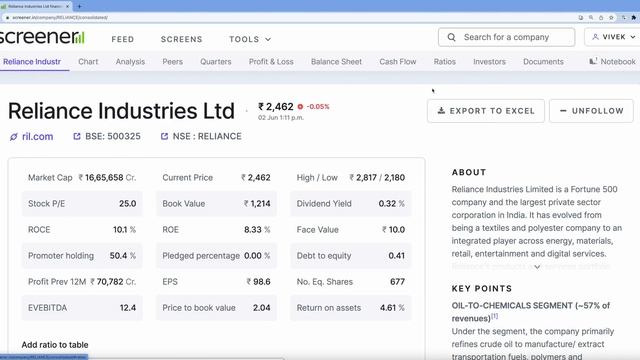Open the NSE : RELIANCE link

point(207,136)
